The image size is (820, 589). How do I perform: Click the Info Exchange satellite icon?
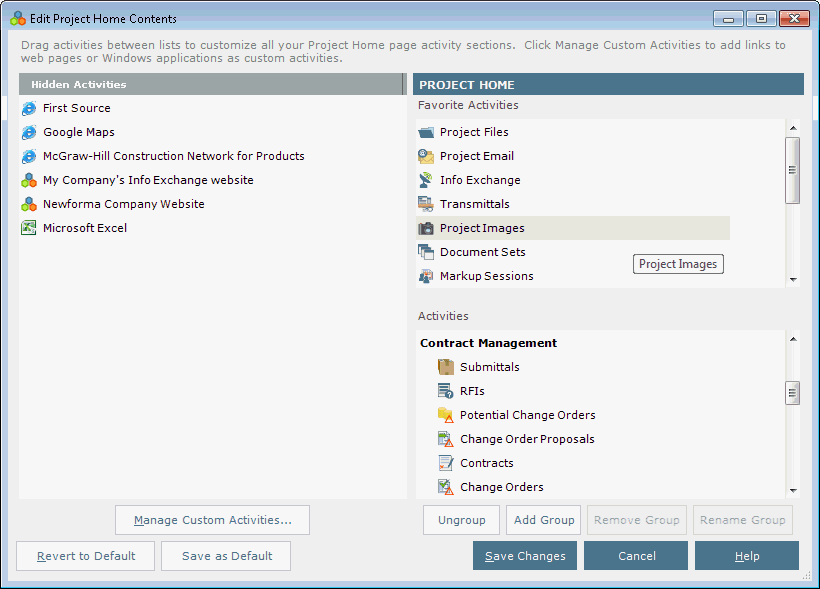point(426,180)
